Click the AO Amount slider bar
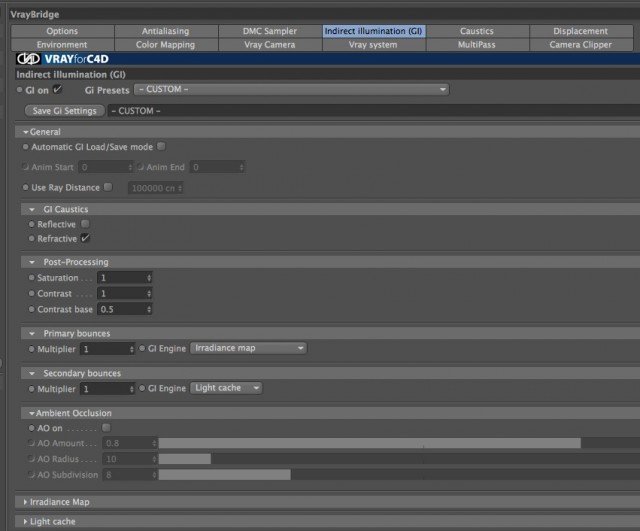640x531 pixels. click(399, 443)
